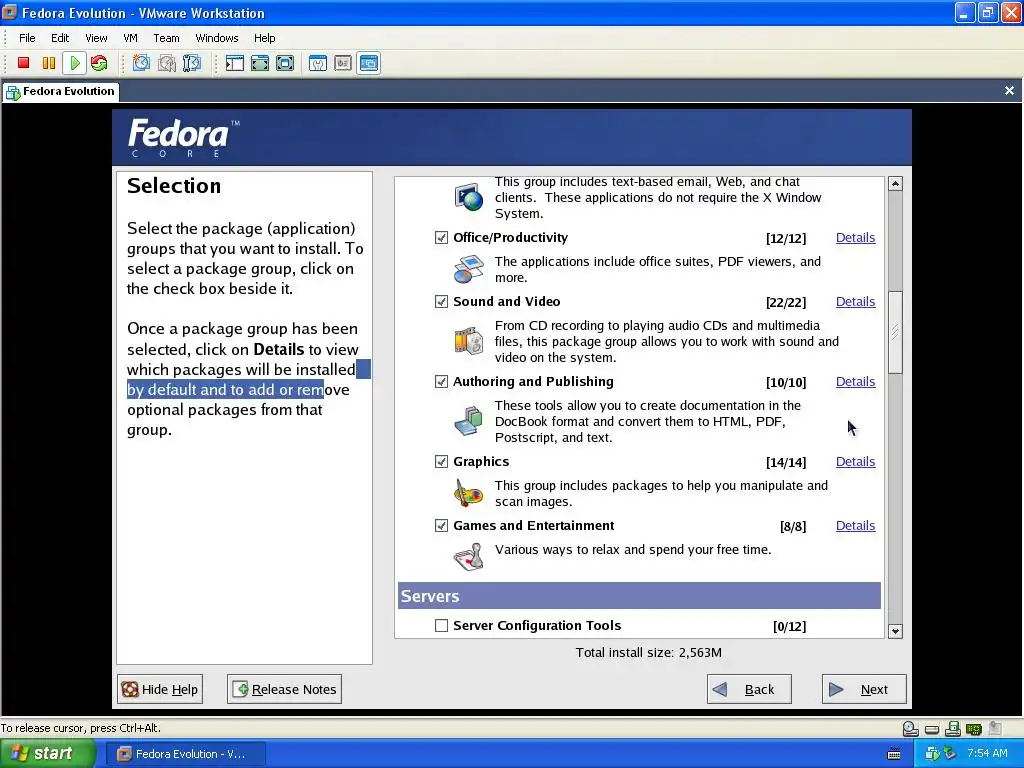Image resolution: width=1024 pixels, height=768 pixels.
Task: Click the CD-ROM device status icon
Action: point(910,728)
